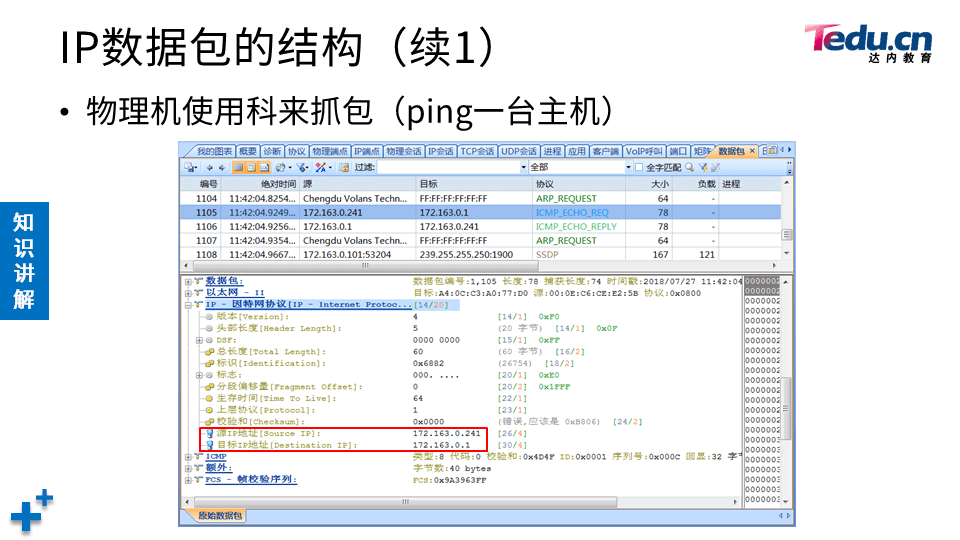960x540 pixels.
Task: Open the 物理会话 tab
Action: coord(403,151)
